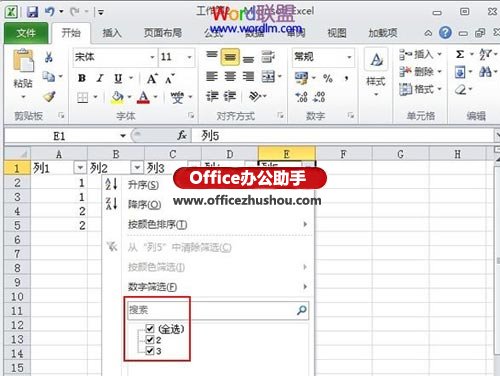Select column F header
The width and height of the screenshot is (500, 376).
click(x=343, y=154)
